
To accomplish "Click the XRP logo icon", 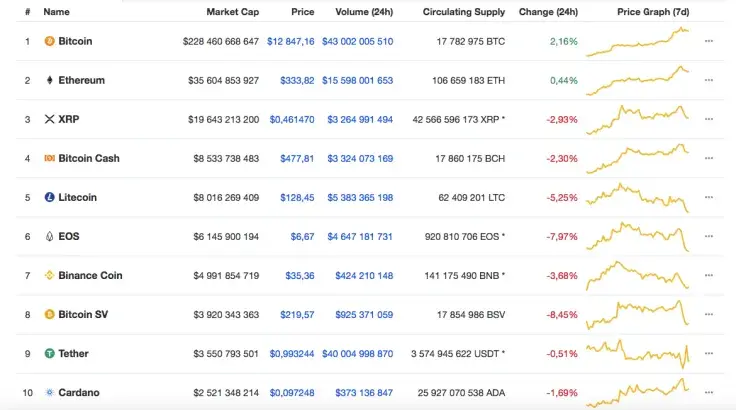I will tap(50, 119).
